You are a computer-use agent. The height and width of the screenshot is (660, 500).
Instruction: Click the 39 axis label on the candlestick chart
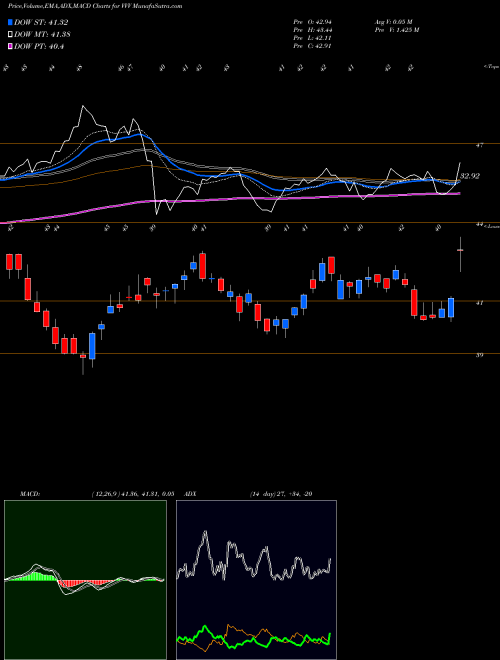point(479,355)
